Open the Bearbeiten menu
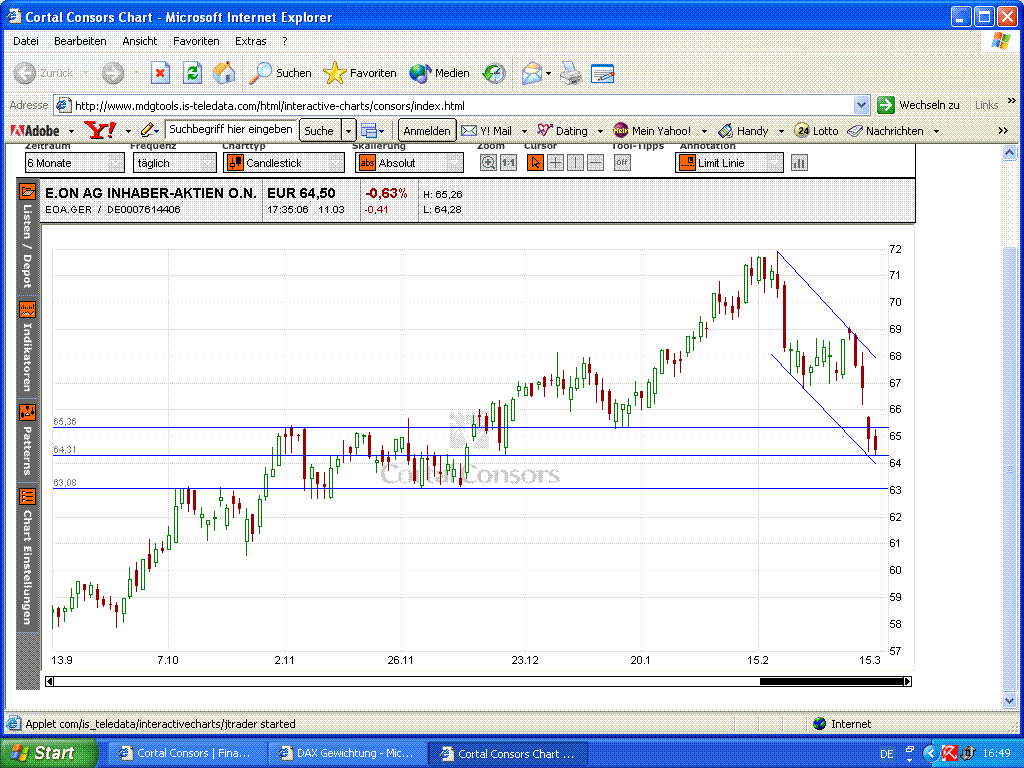1024x768 pixels. tap(80, 40)
